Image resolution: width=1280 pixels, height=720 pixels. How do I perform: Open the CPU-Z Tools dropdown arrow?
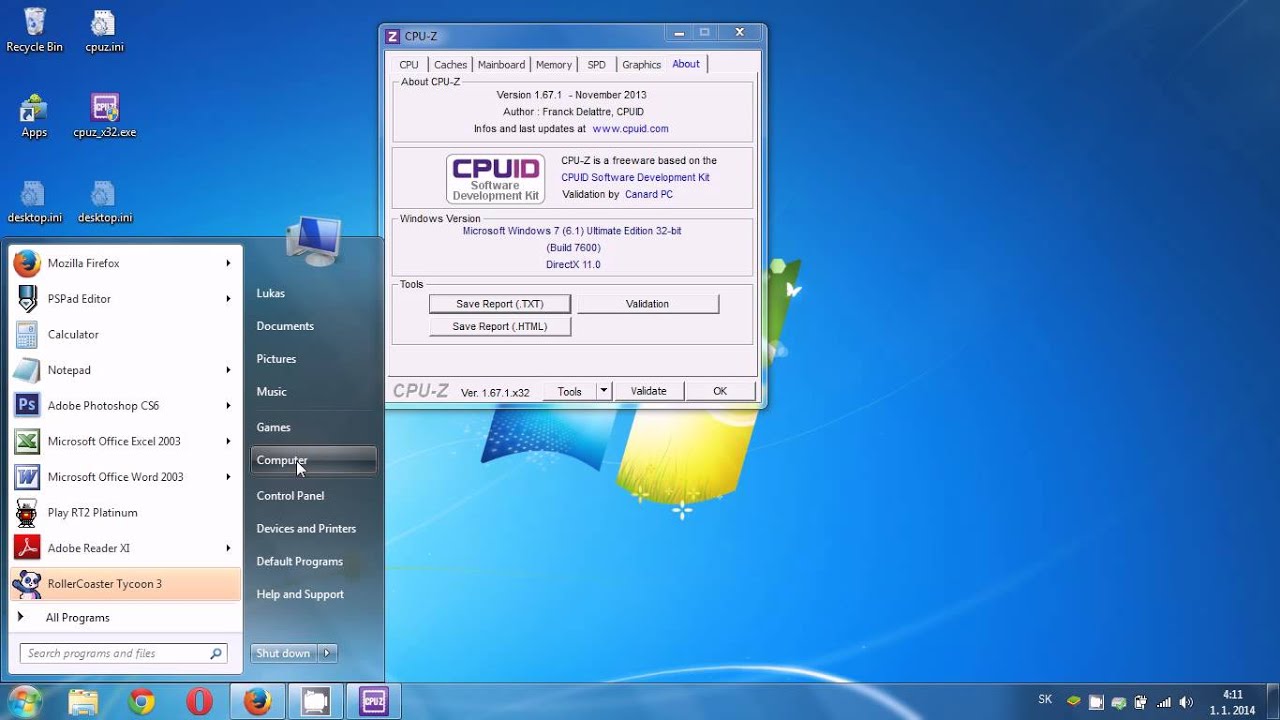(x=603, y=391)
